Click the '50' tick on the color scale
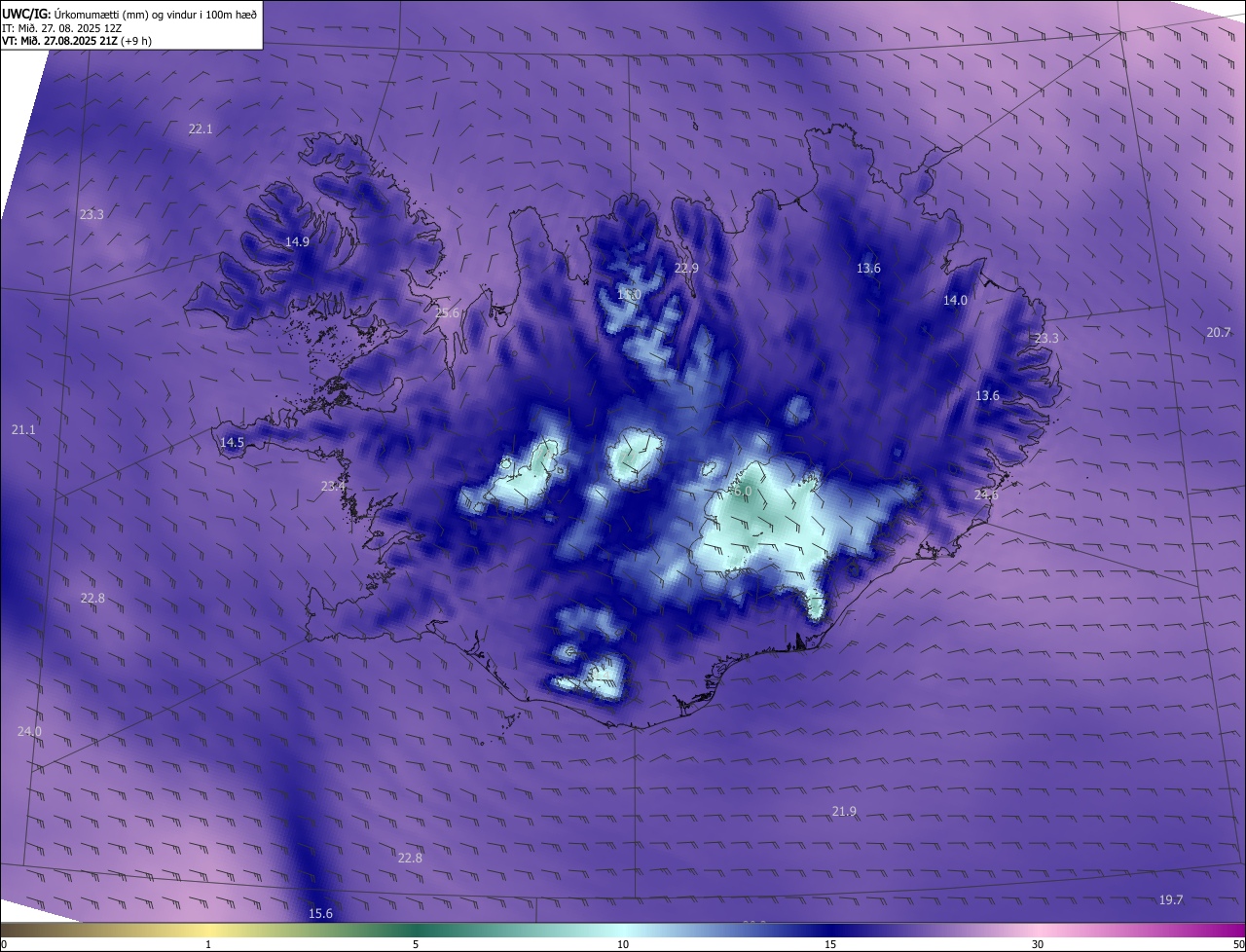The height and width of the screenshot is (952, 1246). click(1238, 944)
